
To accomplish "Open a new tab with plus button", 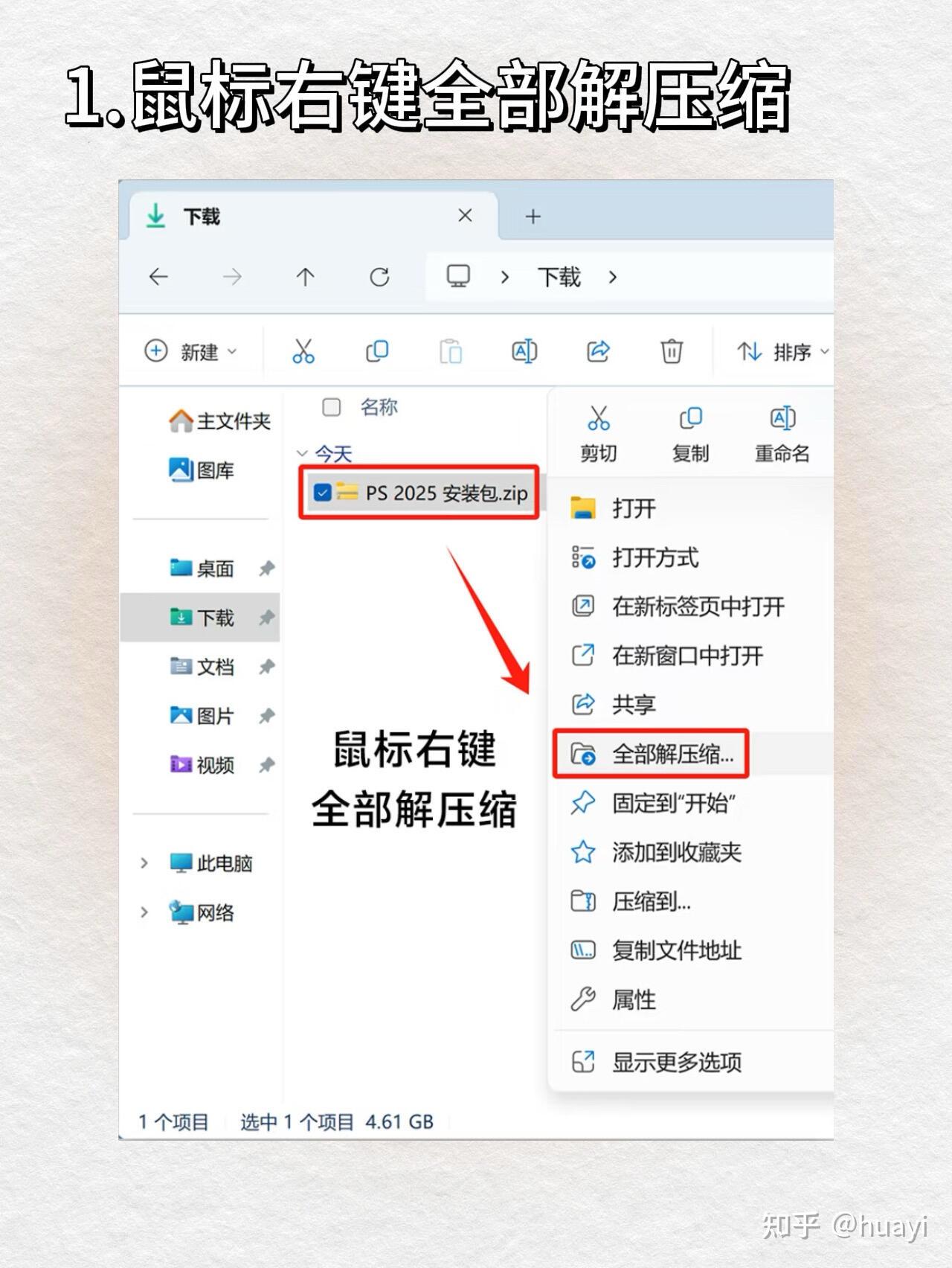I will 533,217.
